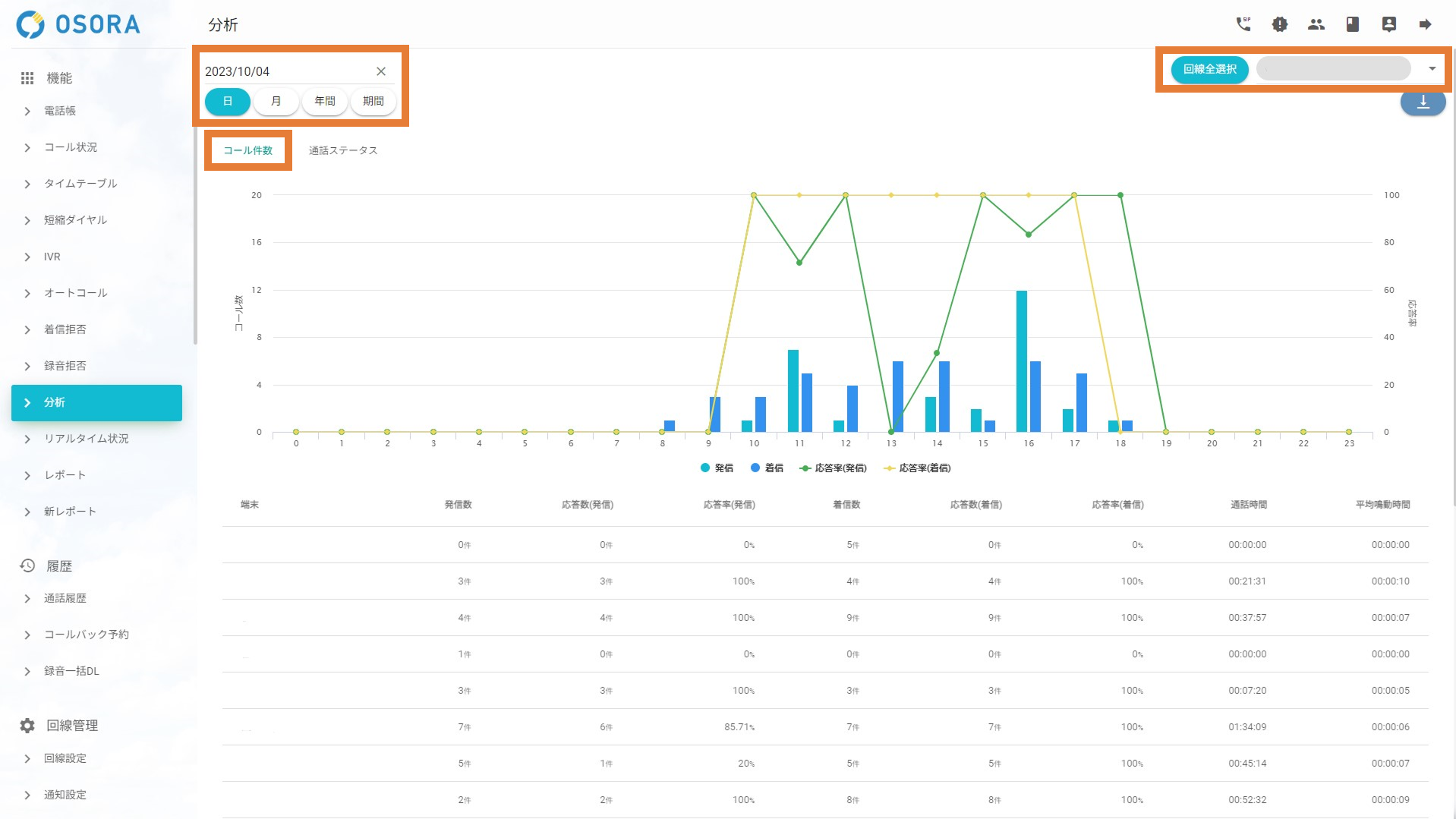This screenshot has height=819, width=1456.
Task: Select the コール件数 tab
Action: (247, 150)
